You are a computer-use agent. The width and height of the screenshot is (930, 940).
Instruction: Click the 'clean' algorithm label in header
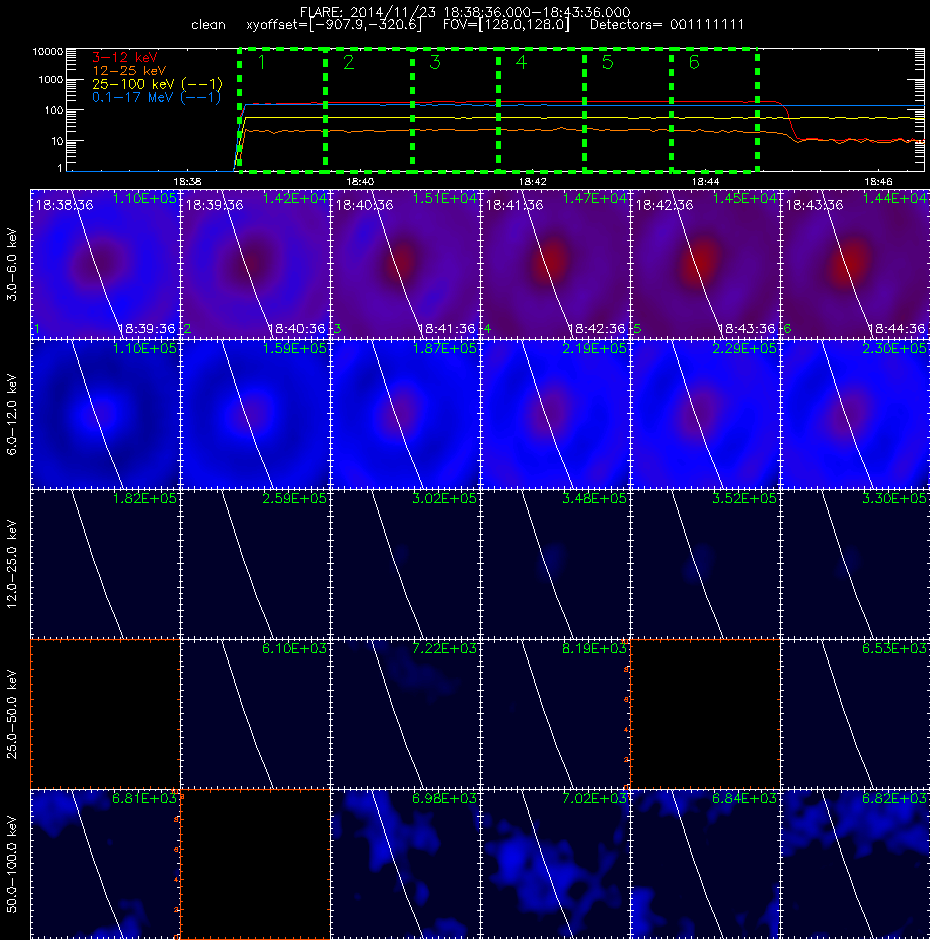(208, 25)
